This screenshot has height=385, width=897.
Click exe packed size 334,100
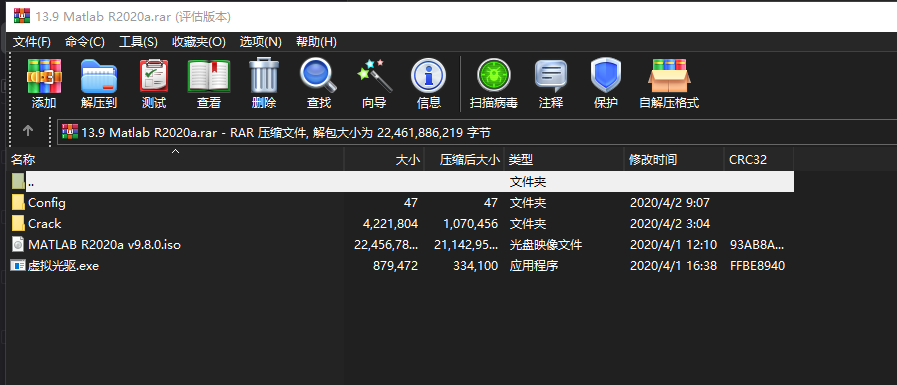[475, 266]
